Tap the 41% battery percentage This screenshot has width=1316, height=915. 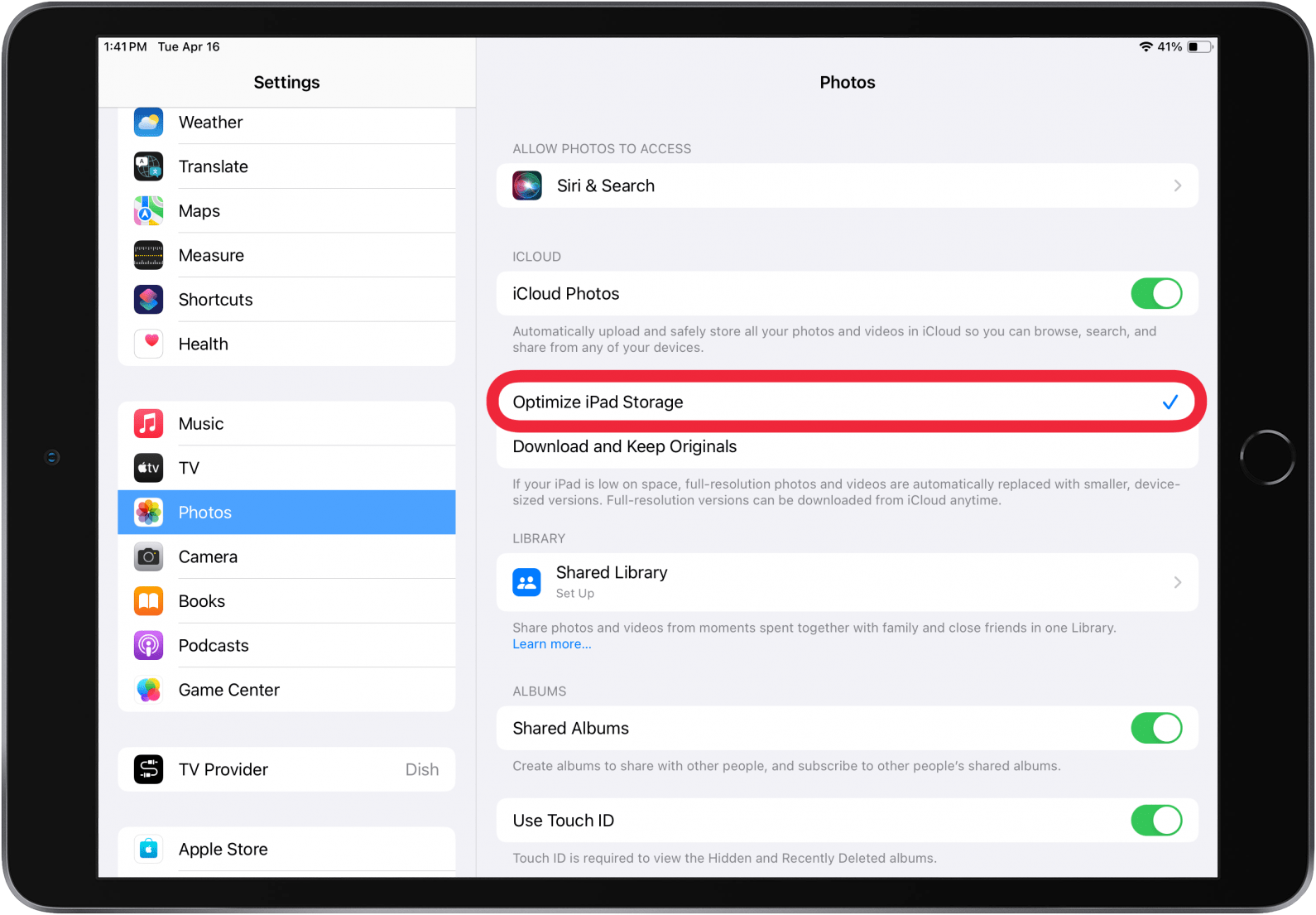1170,47
